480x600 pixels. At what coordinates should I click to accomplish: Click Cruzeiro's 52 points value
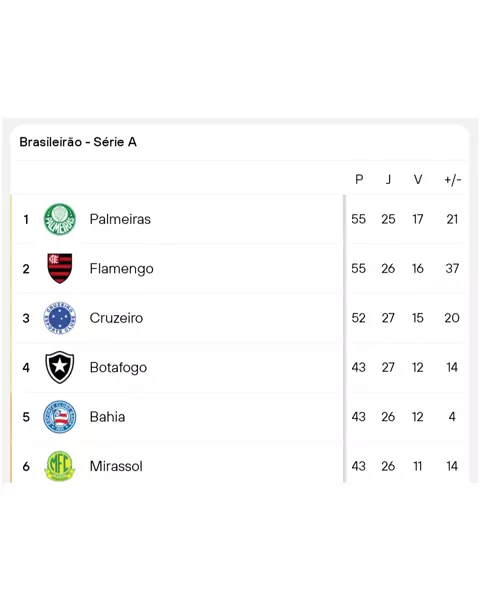(x=359, y=318)
